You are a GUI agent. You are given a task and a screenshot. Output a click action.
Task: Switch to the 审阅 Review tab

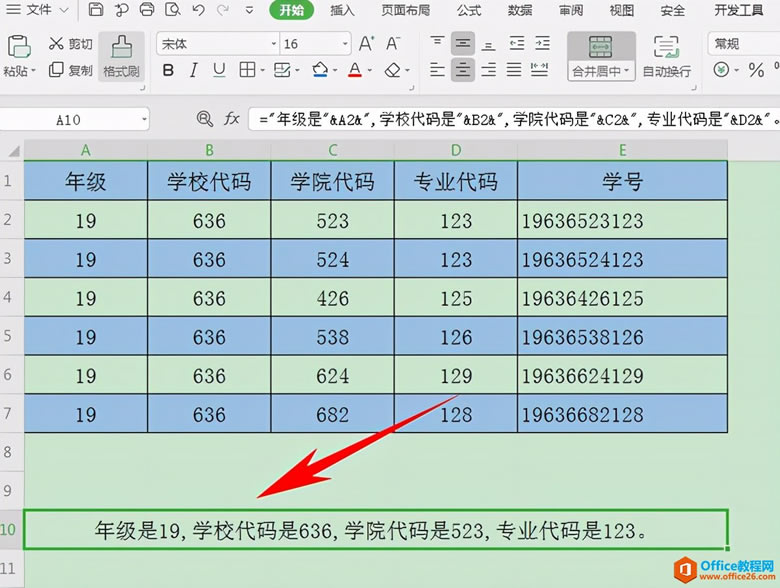571,10
